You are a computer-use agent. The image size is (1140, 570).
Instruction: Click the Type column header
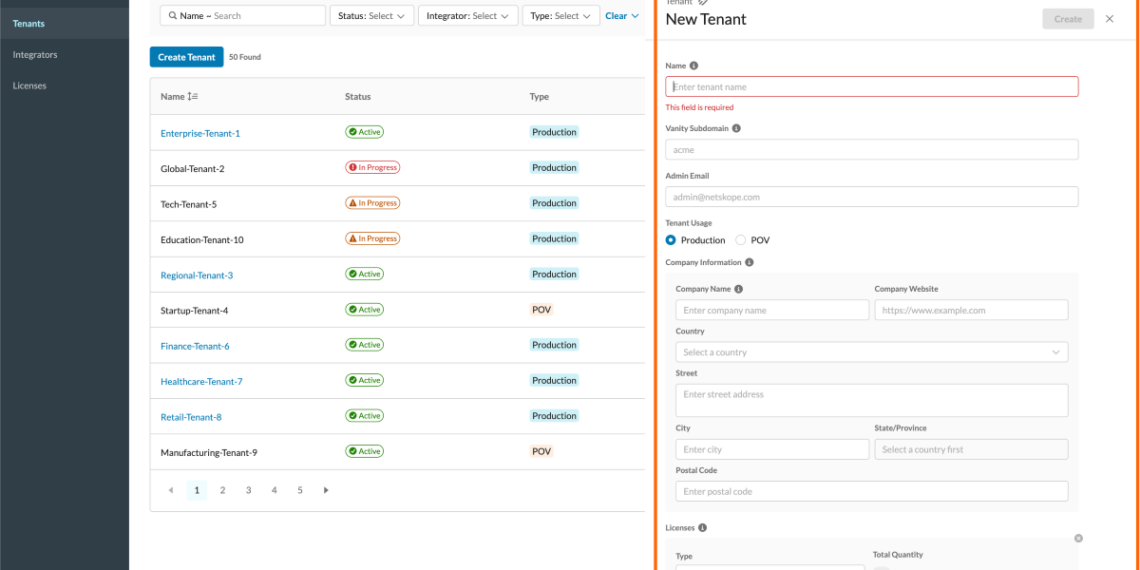[x=539, y=97]
